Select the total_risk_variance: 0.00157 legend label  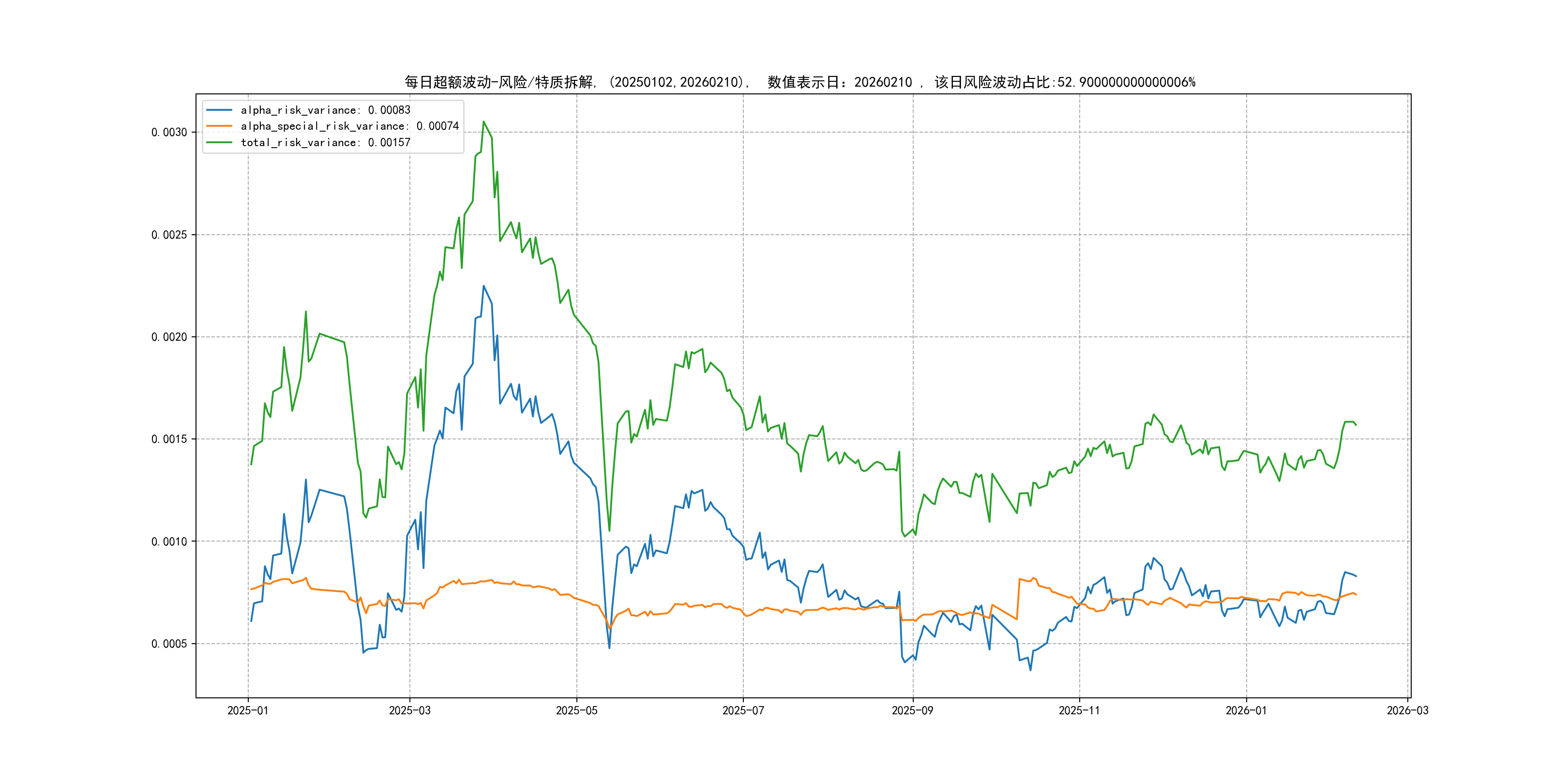click(325, 142)
